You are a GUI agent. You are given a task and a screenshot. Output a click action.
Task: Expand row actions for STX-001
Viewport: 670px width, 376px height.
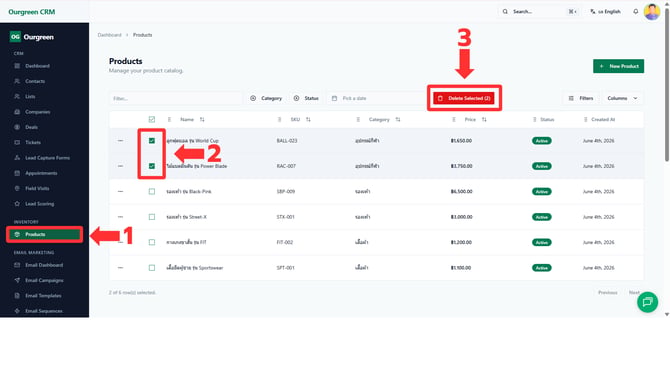[120, 217]
